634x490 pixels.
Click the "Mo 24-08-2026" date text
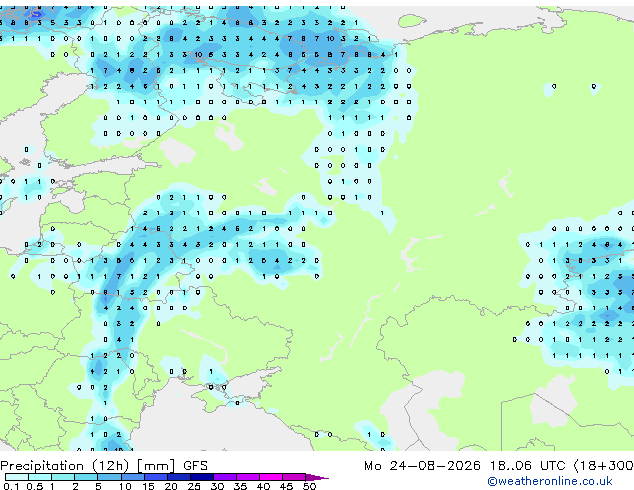pyautogui.click(x=422, y=466)
